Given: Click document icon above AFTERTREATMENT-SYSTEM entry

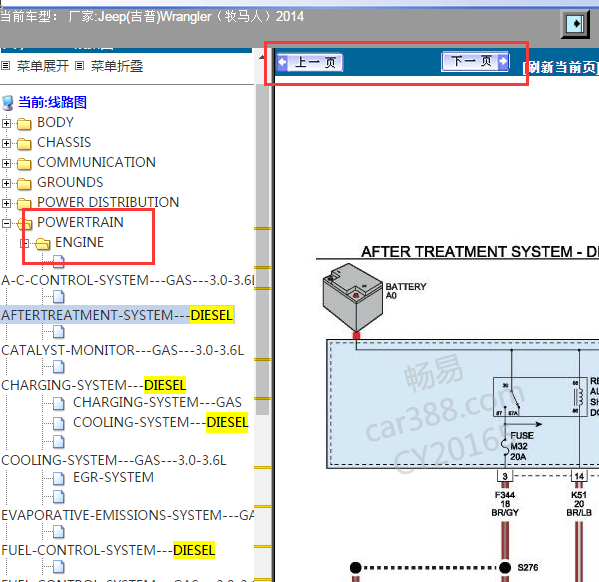Looking at the screenshot, I should point(58,296).
